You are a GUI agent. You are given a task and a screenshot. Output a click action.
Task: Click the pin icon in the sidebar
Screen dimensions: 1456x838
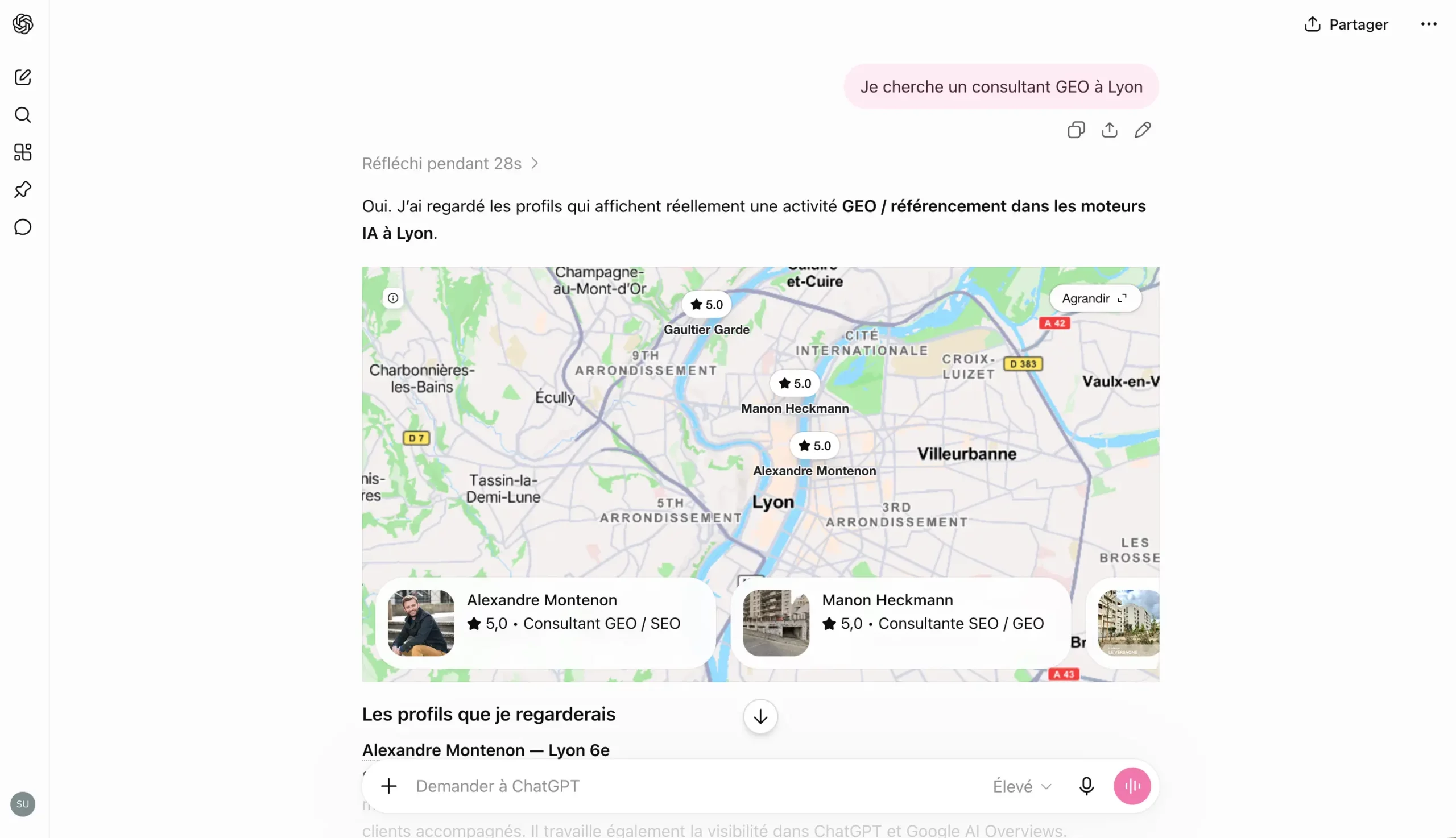point(22,189)
